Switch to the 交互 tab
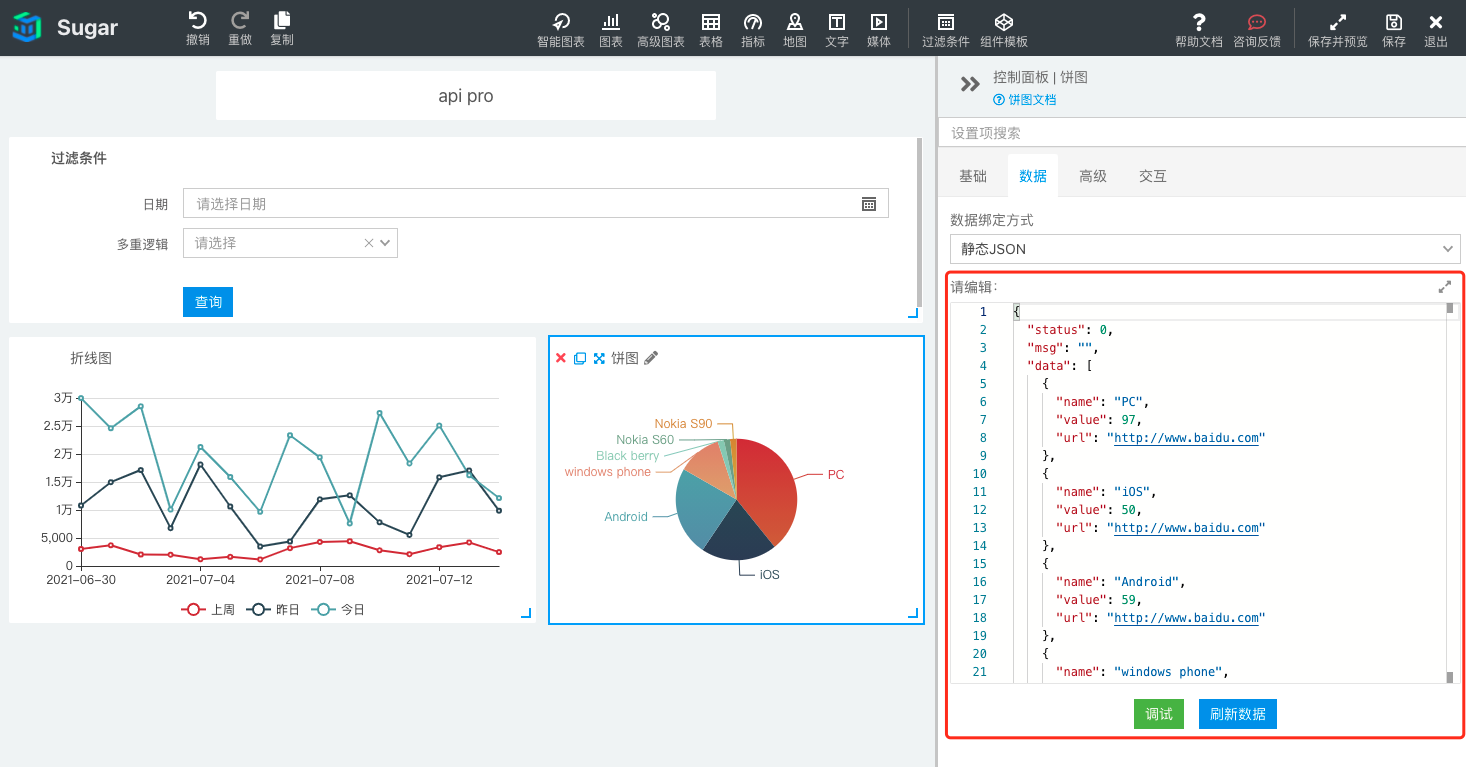The image size is (1466, 767). click(1152, 176)
